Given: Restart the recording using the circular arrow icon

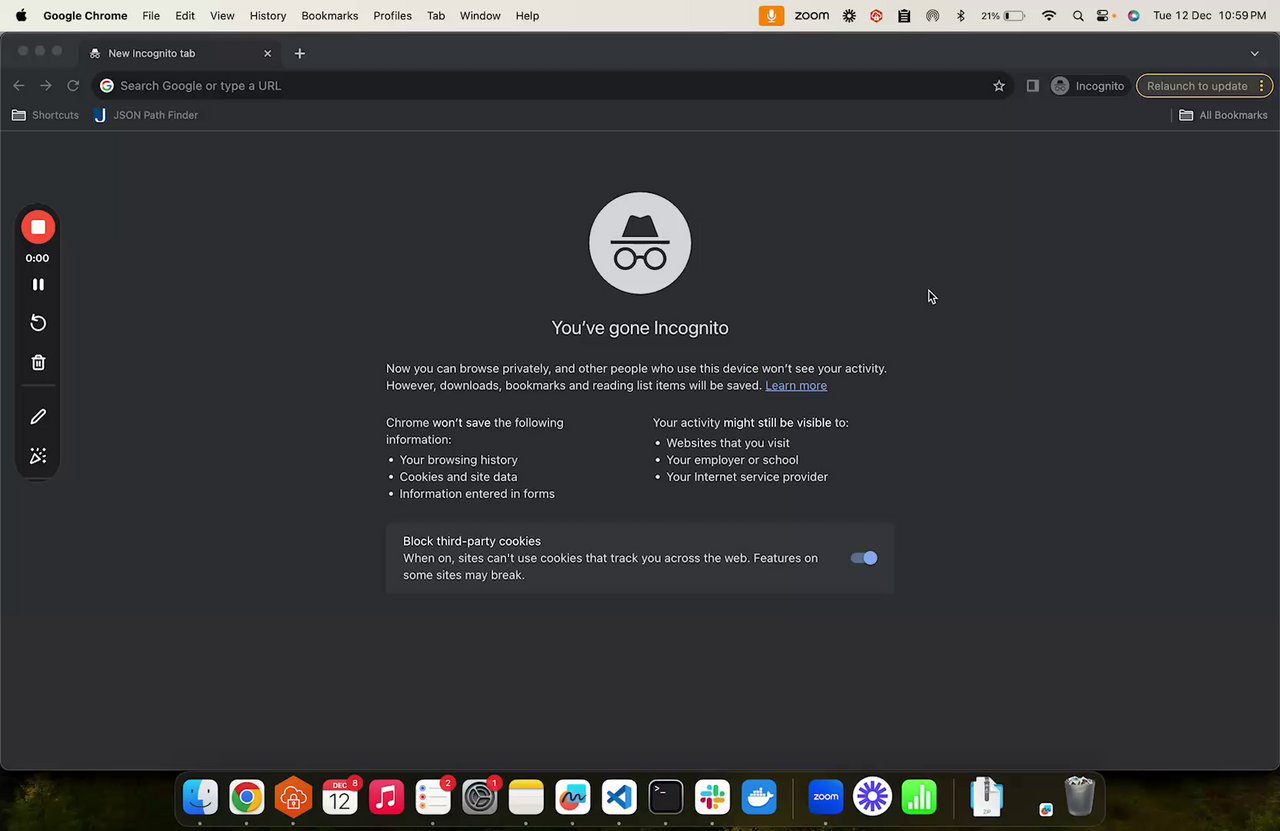Looking at the screenshot, I should pos(38,322).
